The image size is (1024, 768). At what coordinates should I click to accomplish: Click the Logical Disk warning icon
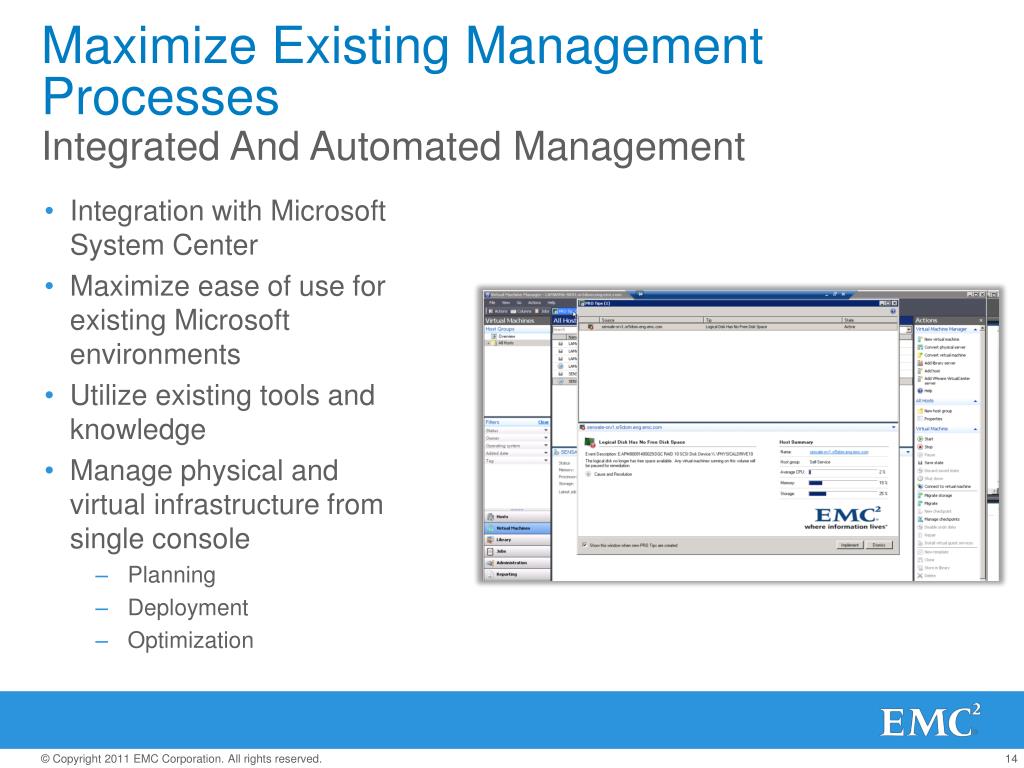coord(590,443)
